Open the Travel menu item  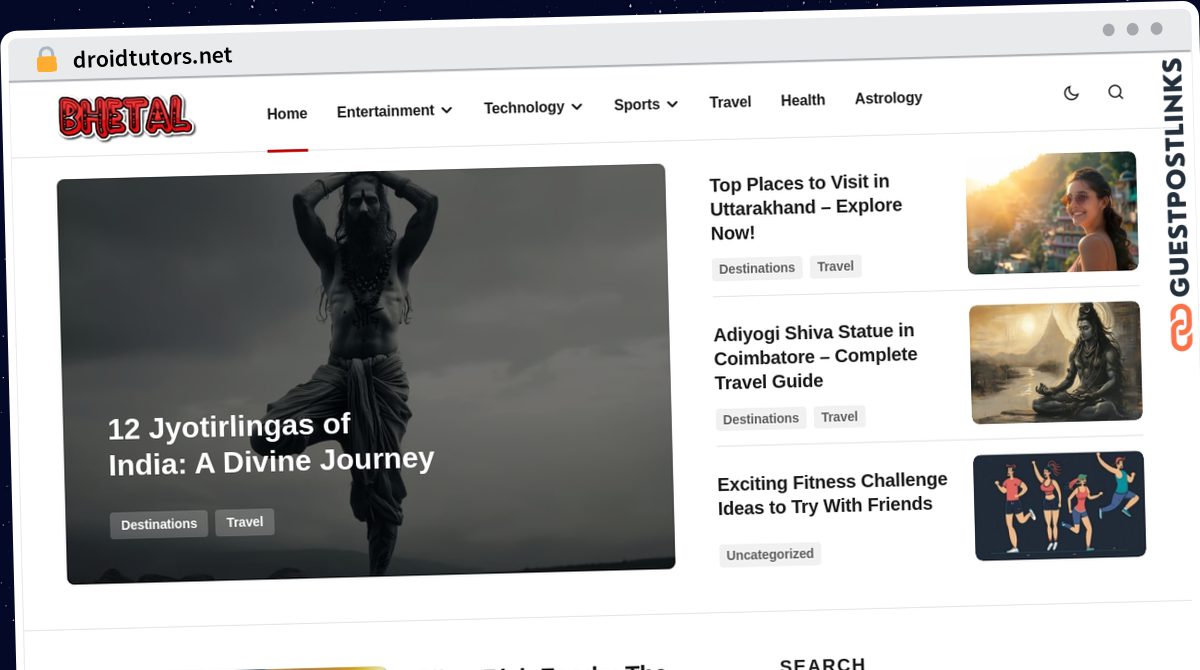[x=730, y=102]
